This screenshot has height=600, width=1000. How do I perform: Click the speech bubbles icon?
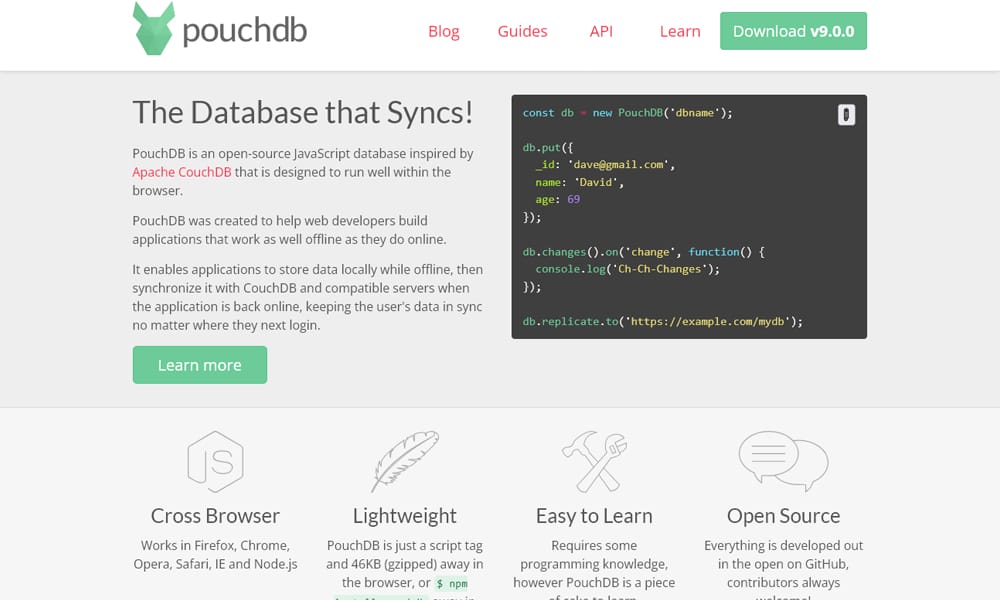pyautogui.click(x=783, y=461)
